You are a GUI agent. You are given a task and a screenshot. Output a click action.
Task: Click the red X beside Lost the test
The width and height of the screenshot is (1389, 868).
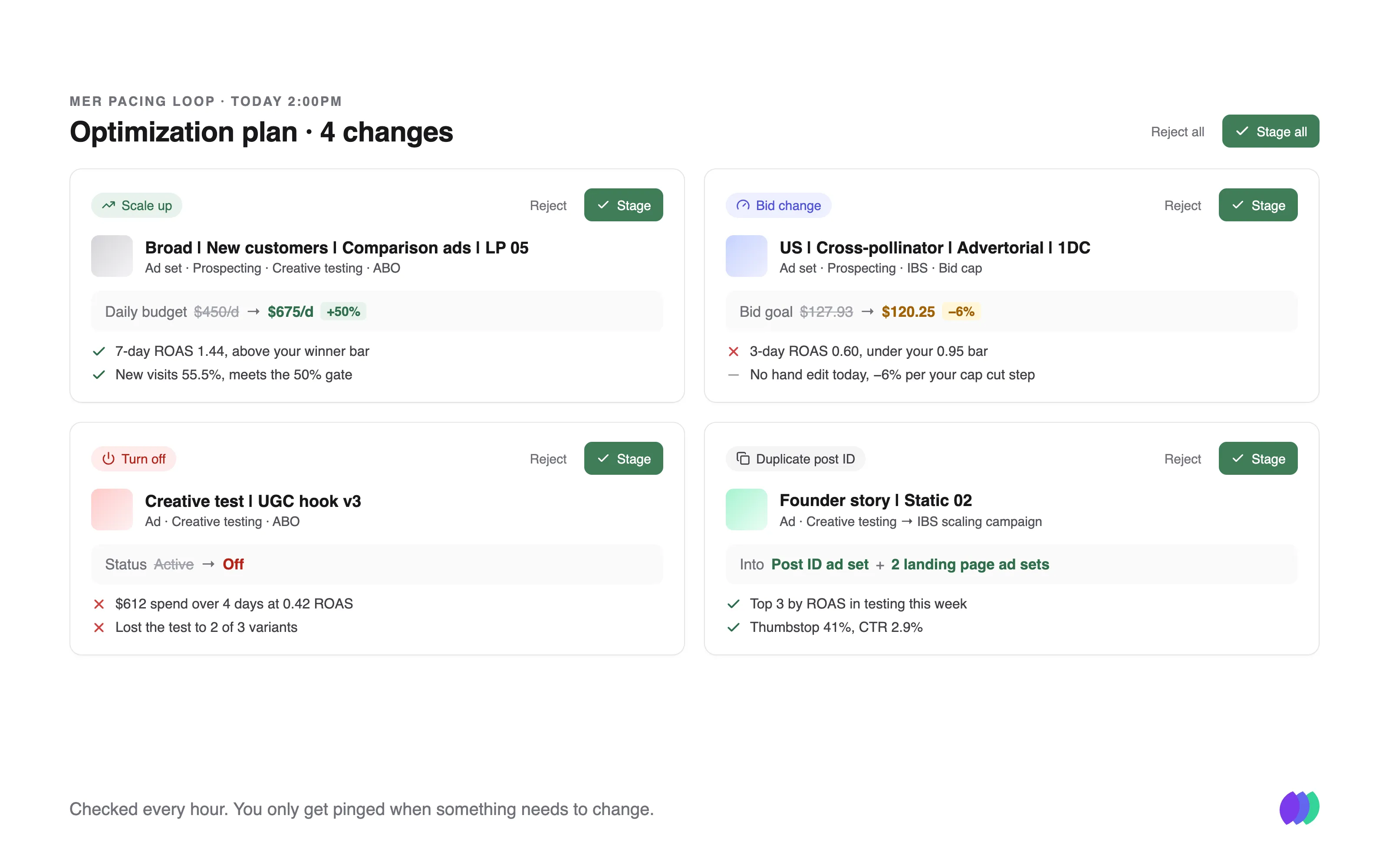coord(99,628)
